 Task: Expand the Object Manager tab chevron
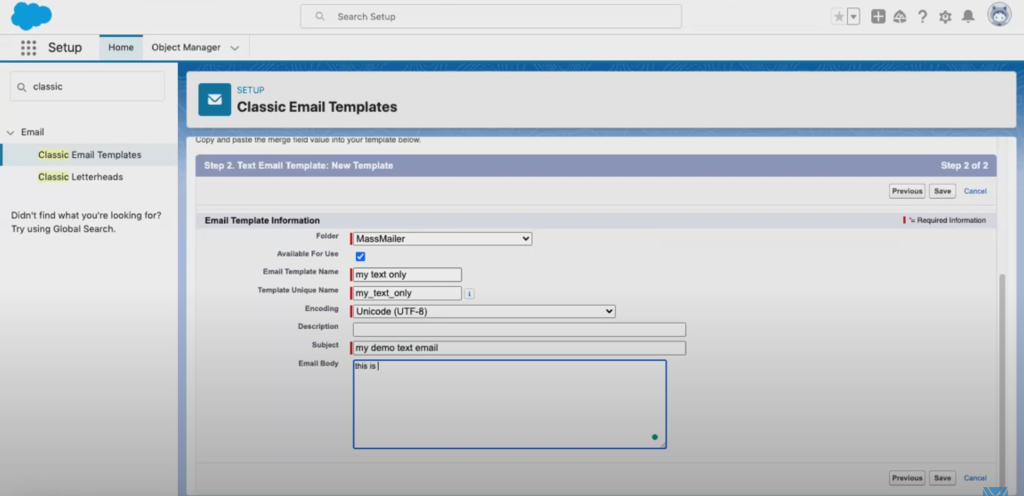[235, 48]
